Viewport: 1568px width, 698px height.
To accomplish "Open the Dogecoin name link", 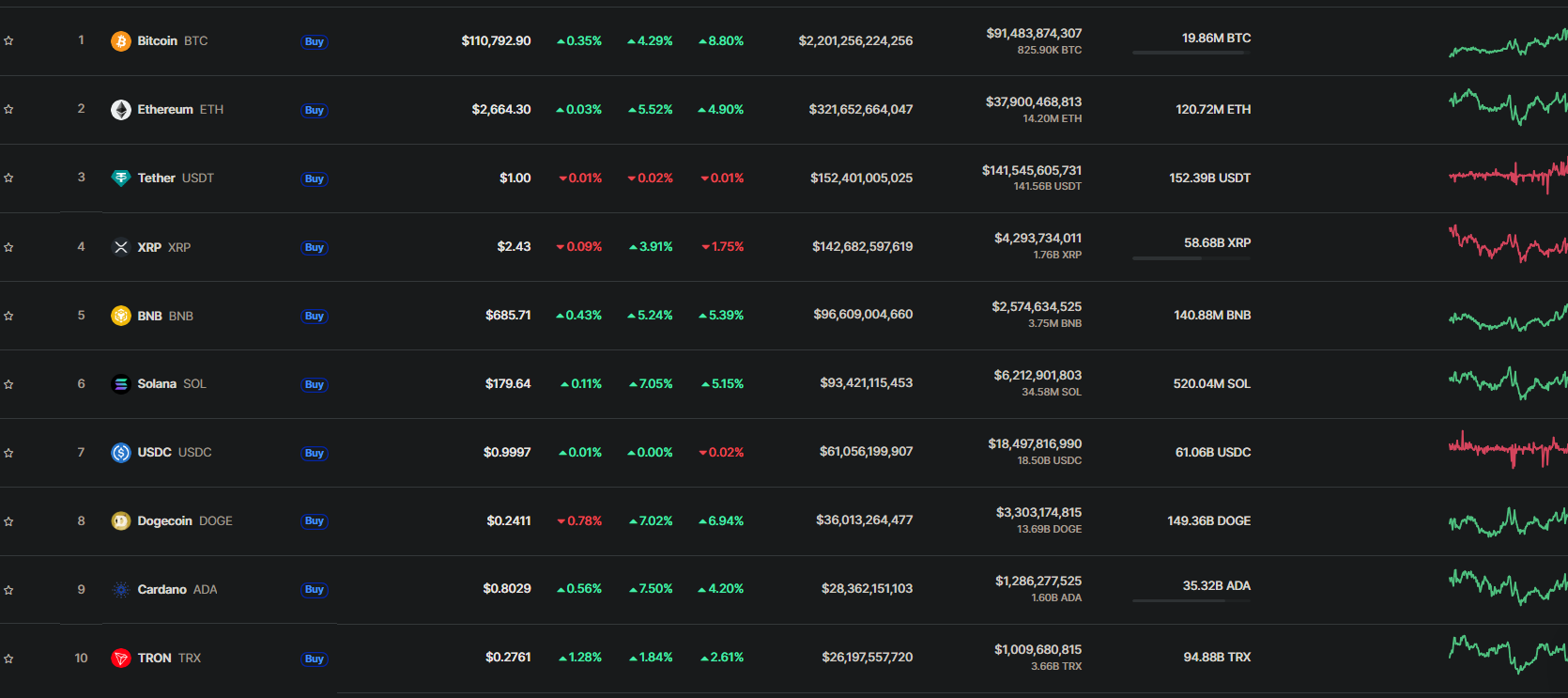I will coord(165,521).
